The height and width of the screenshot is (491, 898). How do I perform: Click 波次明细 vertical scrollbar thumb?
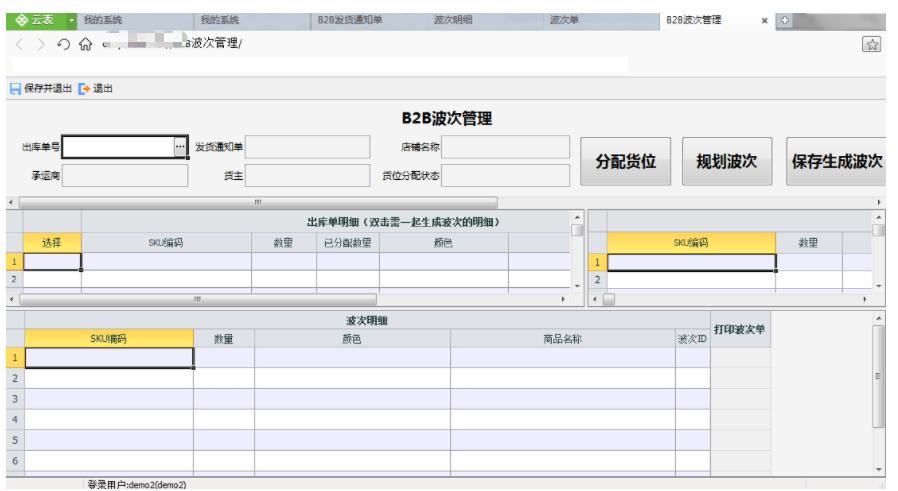click(879, 376)
